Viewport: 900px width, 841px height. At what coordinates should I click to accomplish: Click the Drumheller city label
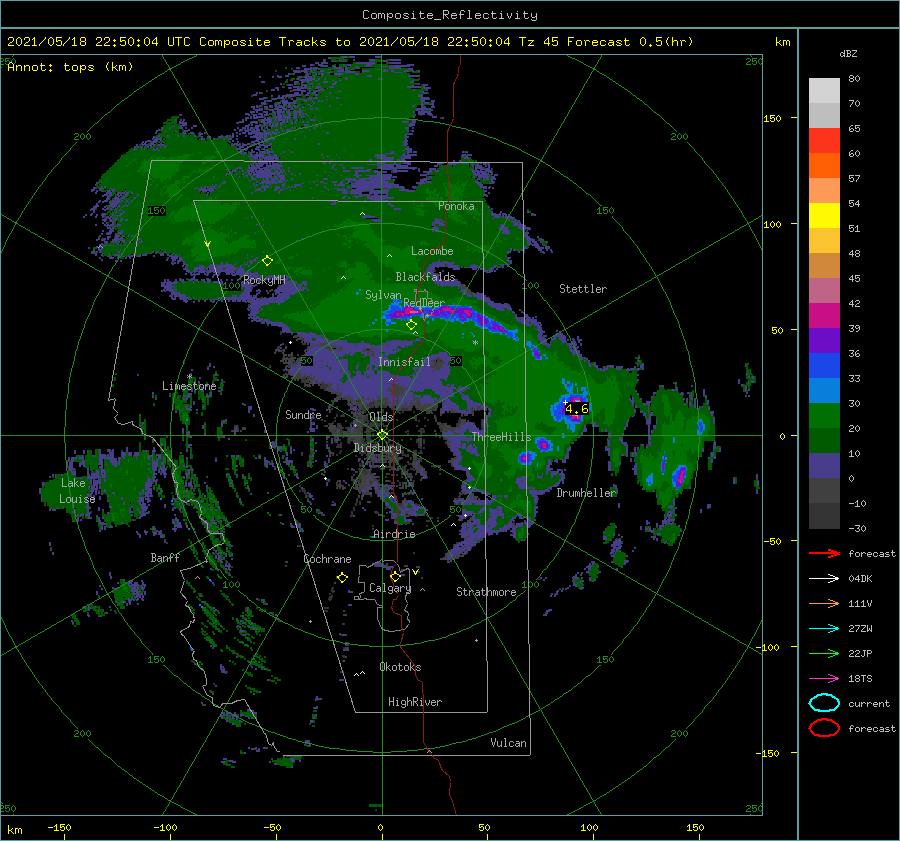(x=586, y=493)
